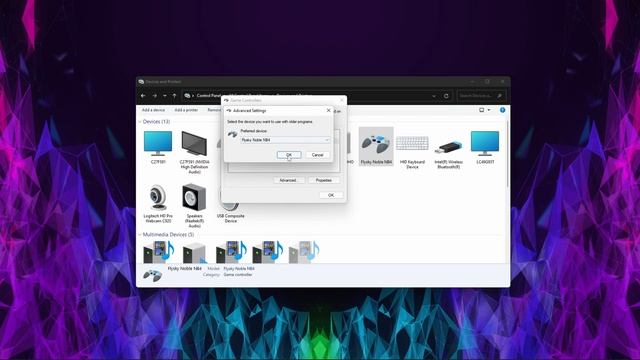Viewport: 640px width, 360px height.
Task: Click OK in the Game Controllers window
Action: [x=331, y=195]
